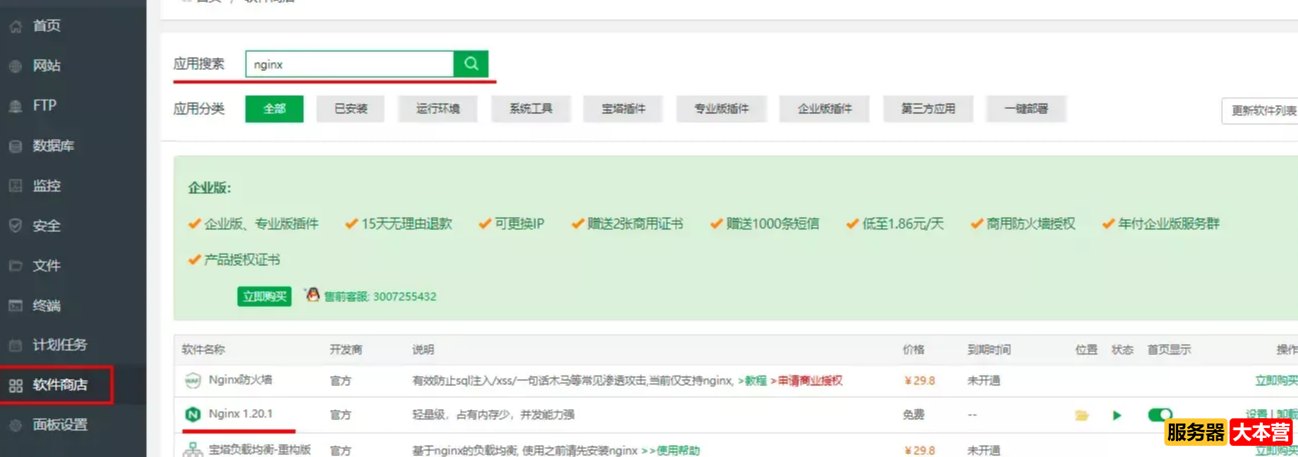Click the Nginx防火墙 shield icon
This screenshot has height=457, width=1298.
[x=192, y=381]
